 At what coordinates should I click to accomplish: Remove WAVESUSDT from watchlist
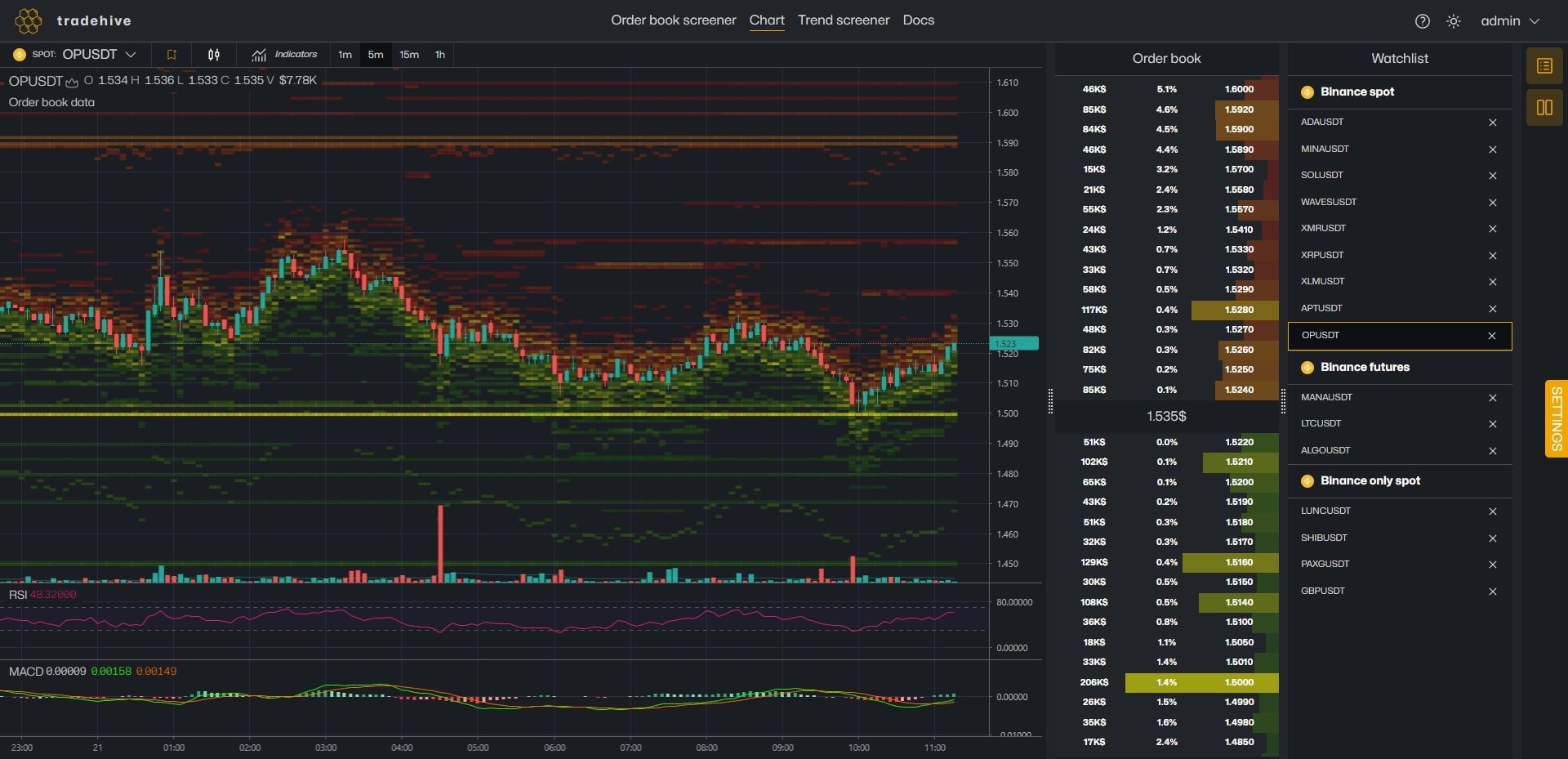point(1493,203)
